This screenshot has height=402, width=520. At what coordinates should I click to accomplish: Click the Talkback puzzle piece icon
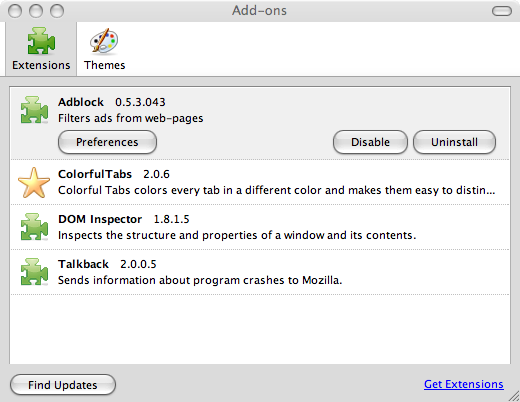tap(34, 272)
